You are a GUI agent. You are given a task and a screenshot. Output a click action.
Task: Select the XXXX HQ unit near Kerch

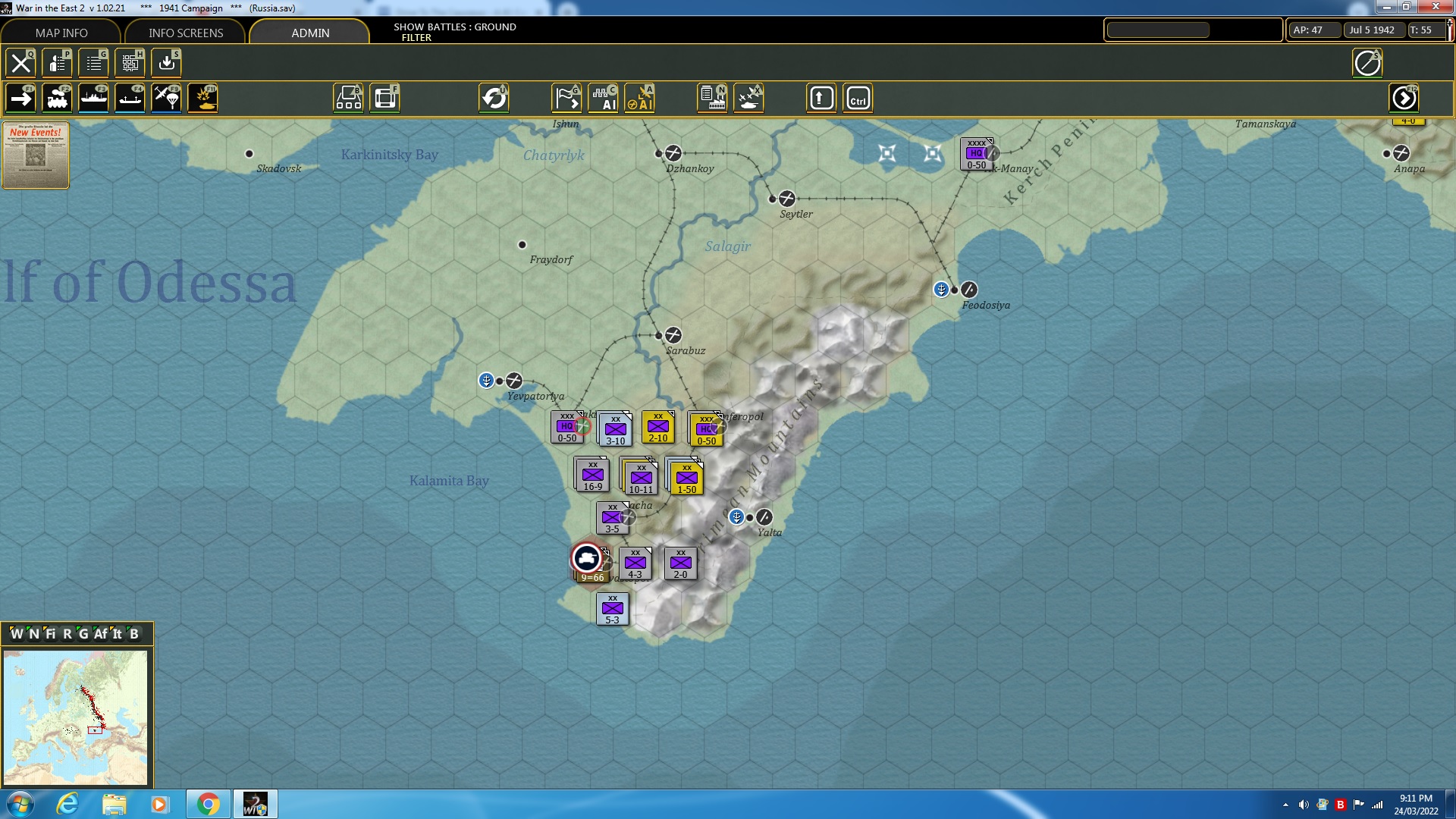click(x=977, y=154)
